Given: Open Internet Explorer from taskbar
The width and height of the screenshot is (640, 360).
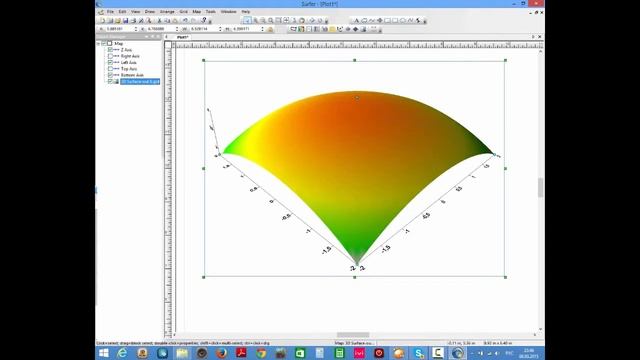Looking at the screenshot, I should [x=122, y=353].
